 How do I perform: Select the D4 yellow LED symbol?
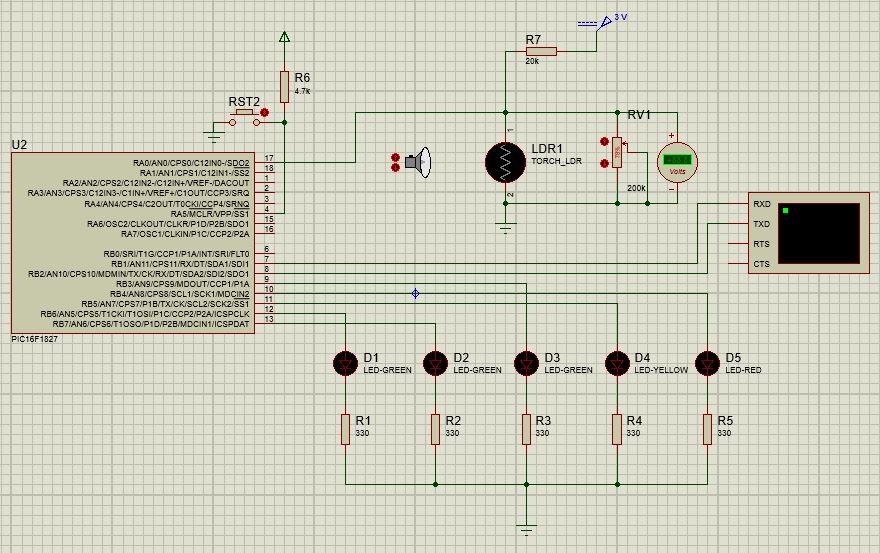pos(617,364)
